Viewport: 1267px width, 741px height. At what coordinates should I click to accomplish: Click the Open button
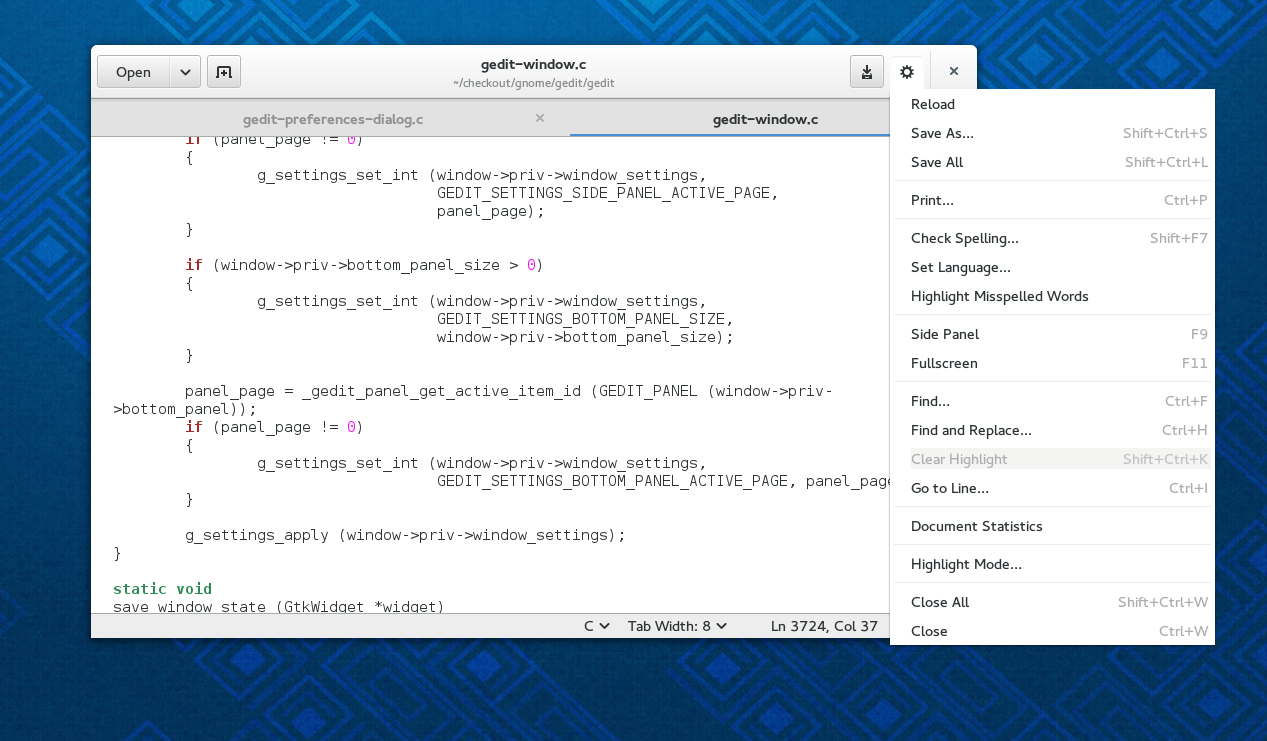tap(133, 71)
